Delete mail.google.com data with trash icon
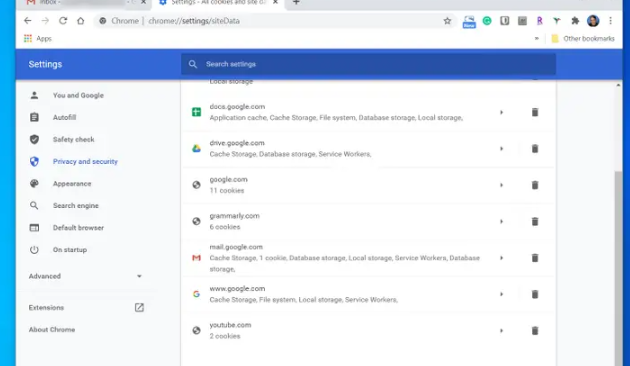The height and width of the screenshot is (366, 630). pyautogui.click(x=535, y=258)
